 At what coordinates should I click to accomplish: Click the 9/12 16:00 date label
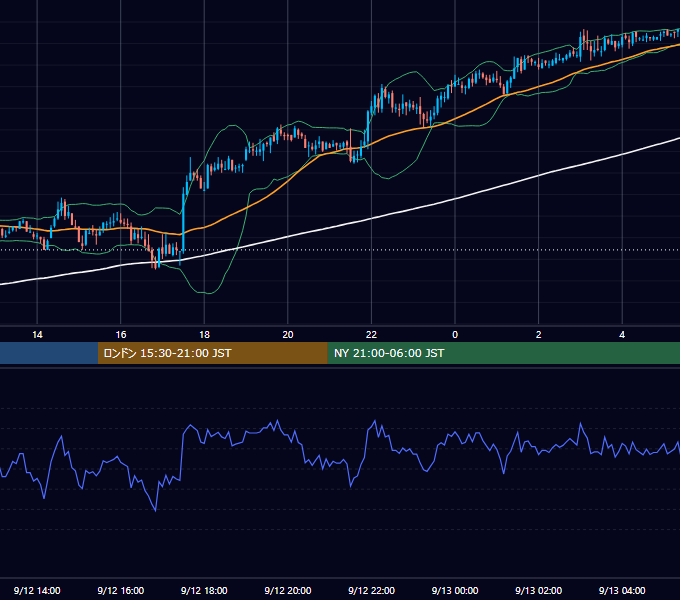[x=121, y=590]
